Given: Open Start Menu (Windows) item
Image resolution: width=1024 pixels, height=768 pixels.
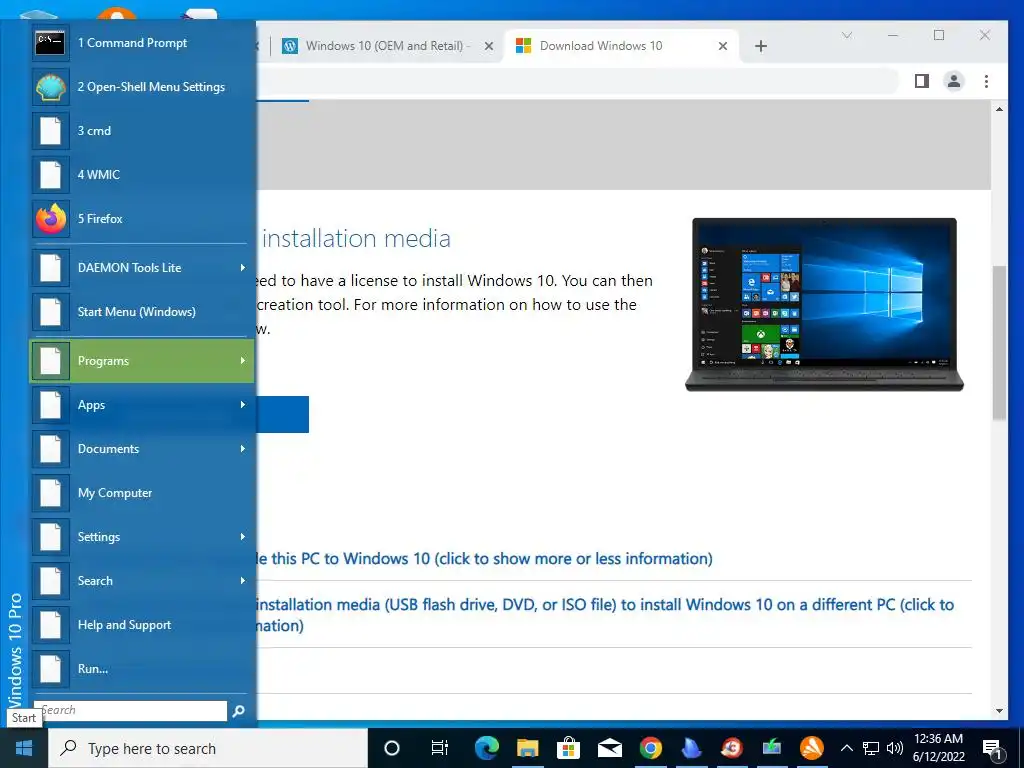Looking at the screenshot, I should 142,312.
